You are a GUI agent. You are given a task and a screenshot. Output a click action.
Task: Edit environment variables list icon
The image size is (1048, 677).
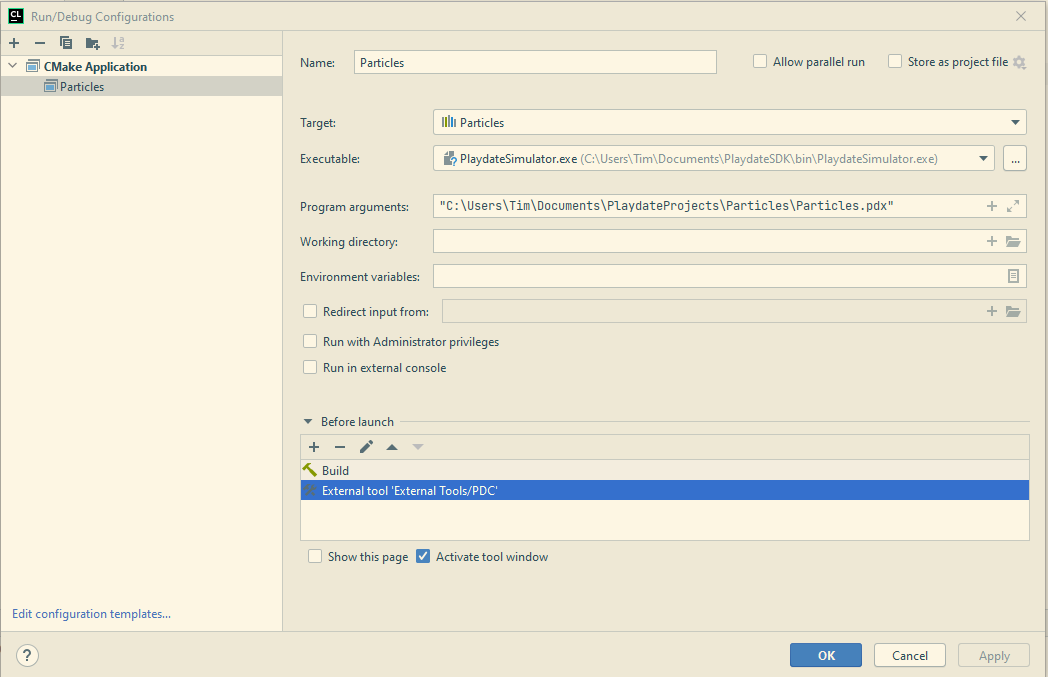pyautogui.click(x=1013, y=276)
